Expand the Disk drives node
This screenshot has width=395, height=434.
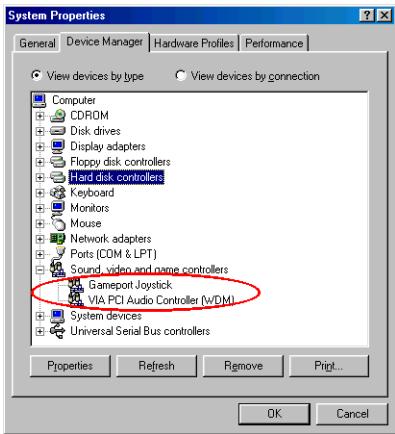pos(40,131)
